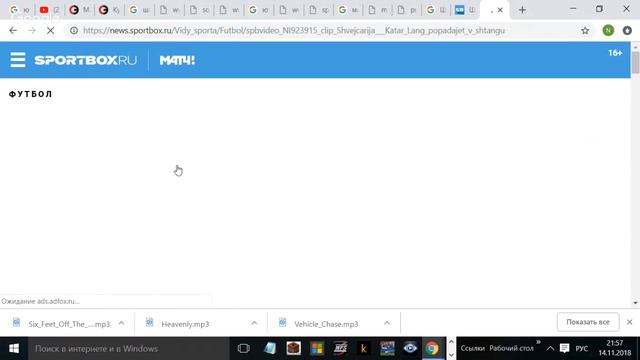This screenshot has height=360, width=640.
Task: Launch the NFS game taskbar icon
Action: click(340, 349)
